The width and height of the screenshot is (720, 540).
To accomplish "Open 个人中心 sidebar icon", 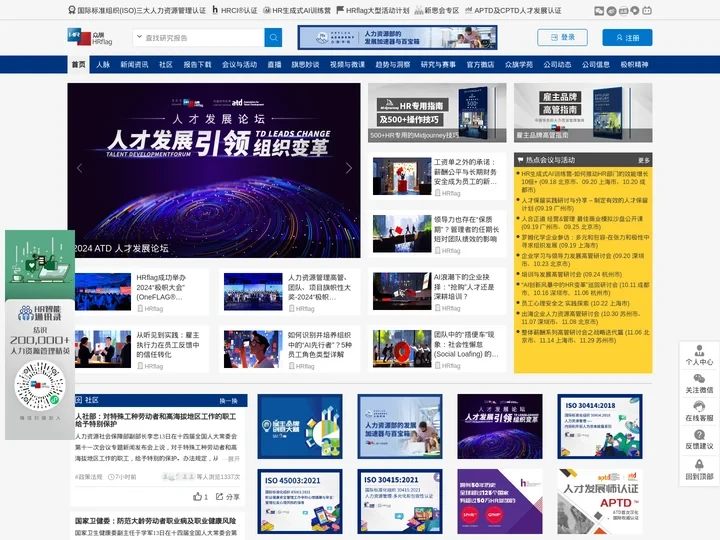I will (x=699, y=355).
